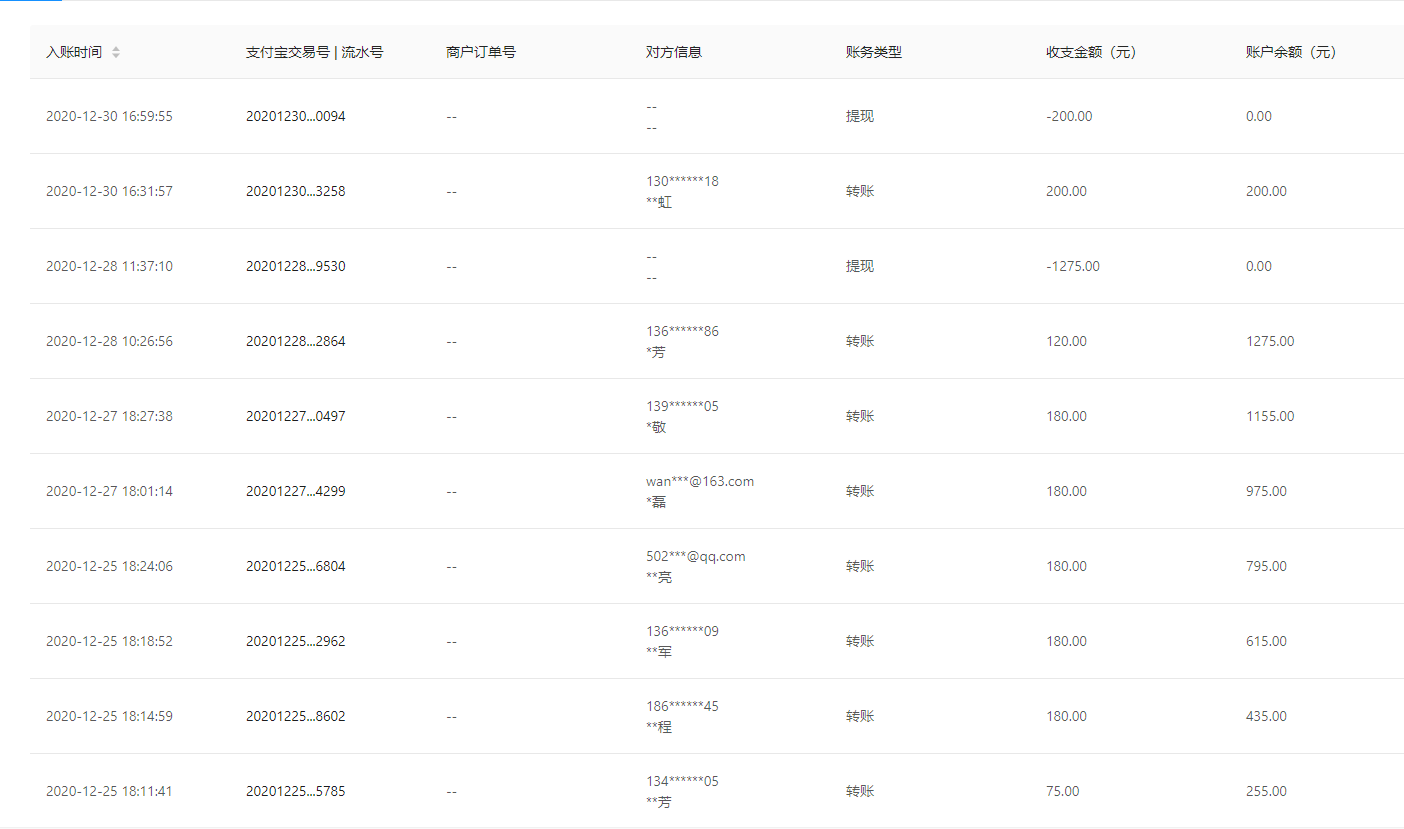1404x829 pixels.
Task: Select transaction number 20201227...4299
Action: click(295, 491)
